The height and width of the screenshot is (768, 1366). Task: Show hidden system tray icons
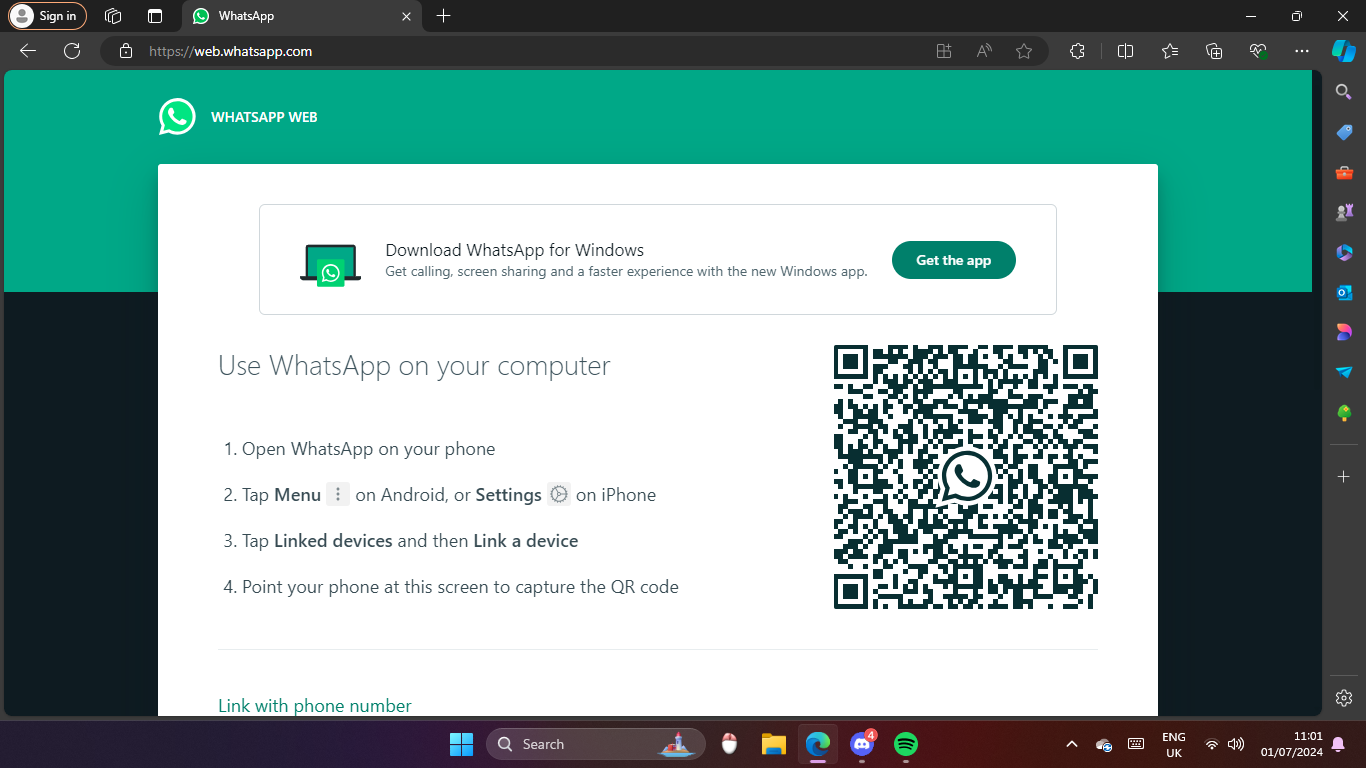pyautogui.click(x=1072, y=744)
